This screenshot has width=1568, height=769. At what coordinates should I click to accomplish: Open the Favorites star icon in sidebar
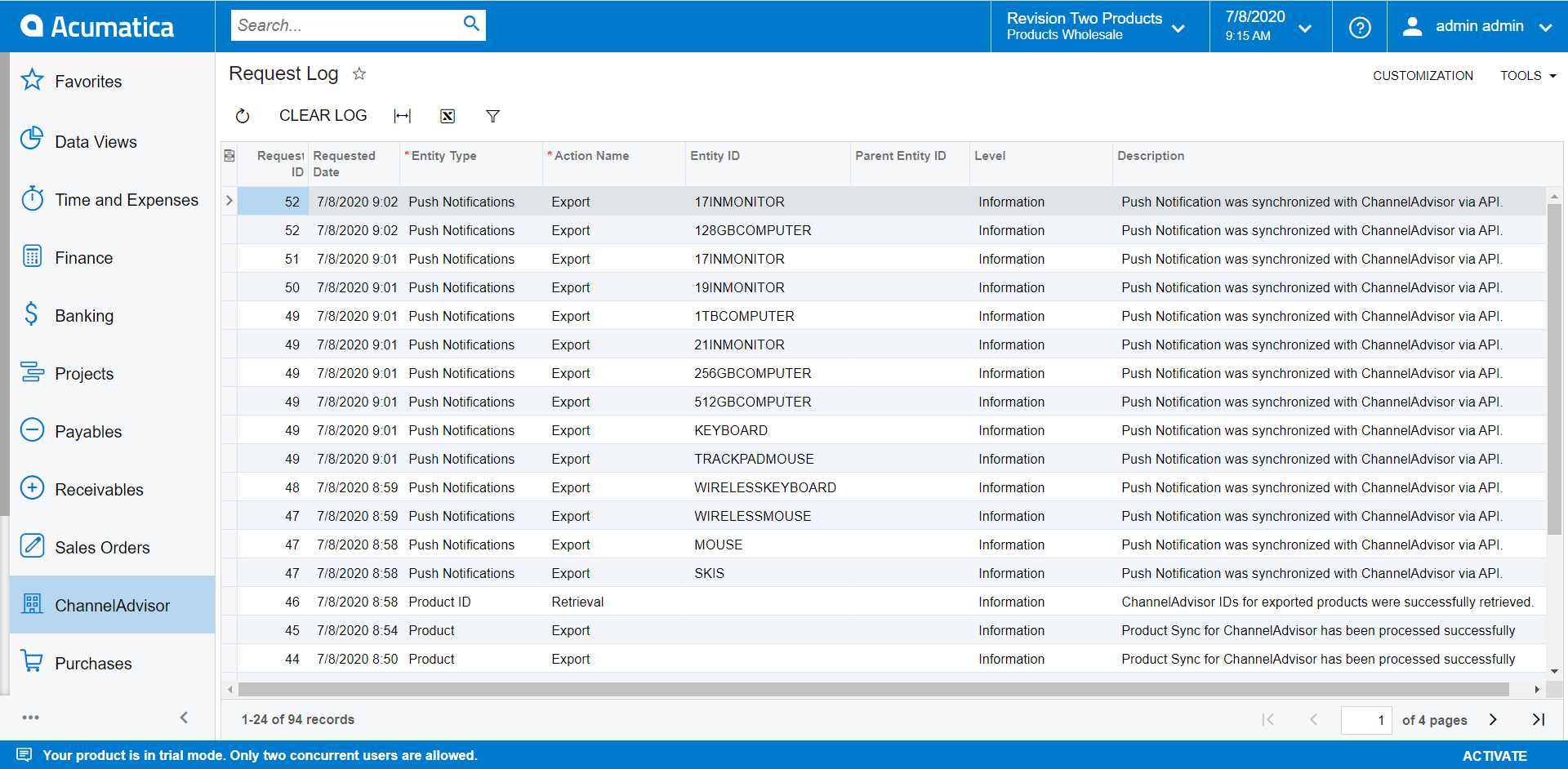[x=32, y=80]
